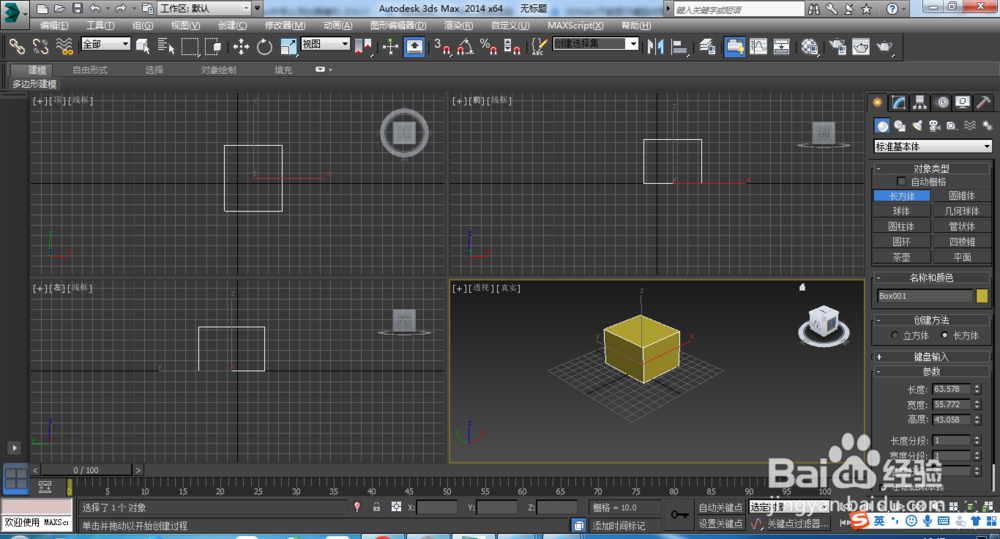1000x539 pixels.
Task: Open the Rendered Frame Window icon
Action: [861, 47]
